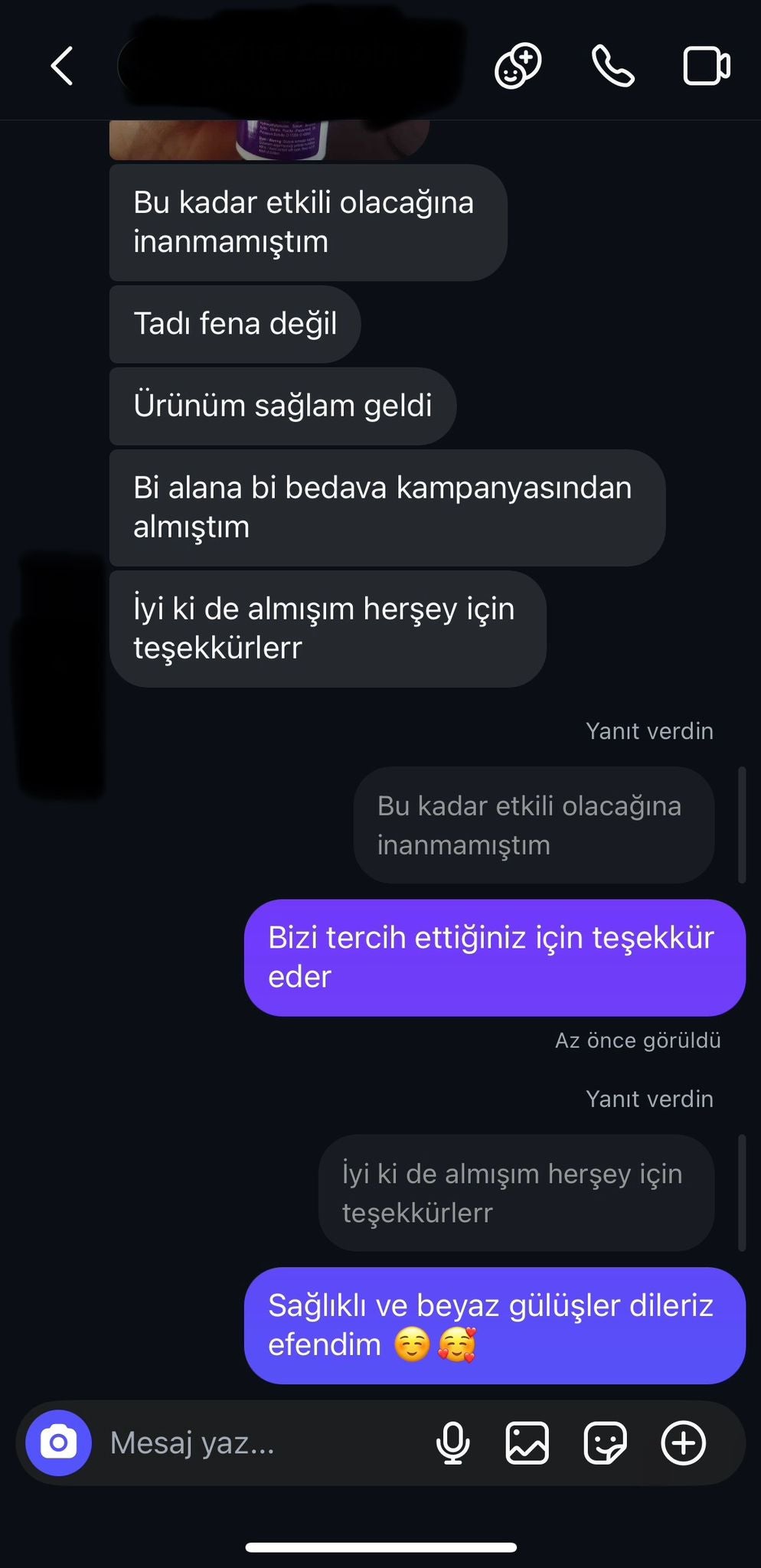Open the product photo thumbnail at top
This screenshot has width=761, height=1568.
pyautogui.click(x=269, y=140)
